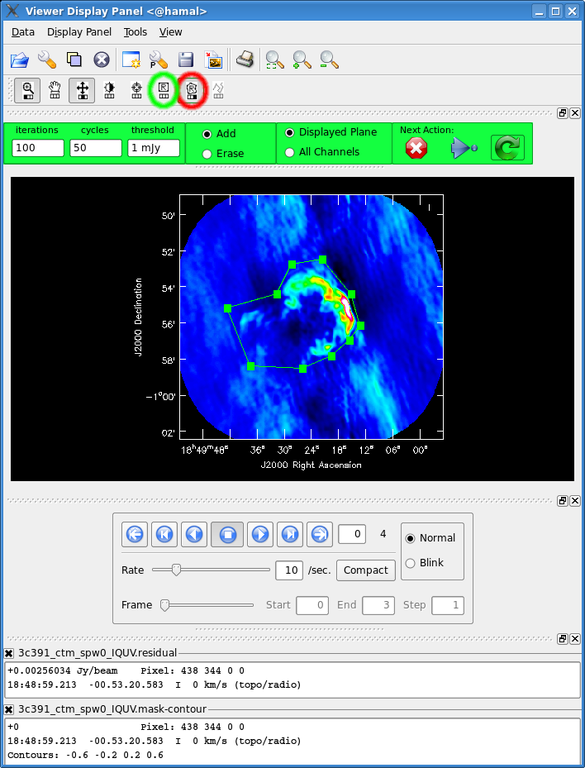The height and width of the screenshot is (768, 585).
Task: Click the Frame slider handle
Action: click(x=165, y=605)
